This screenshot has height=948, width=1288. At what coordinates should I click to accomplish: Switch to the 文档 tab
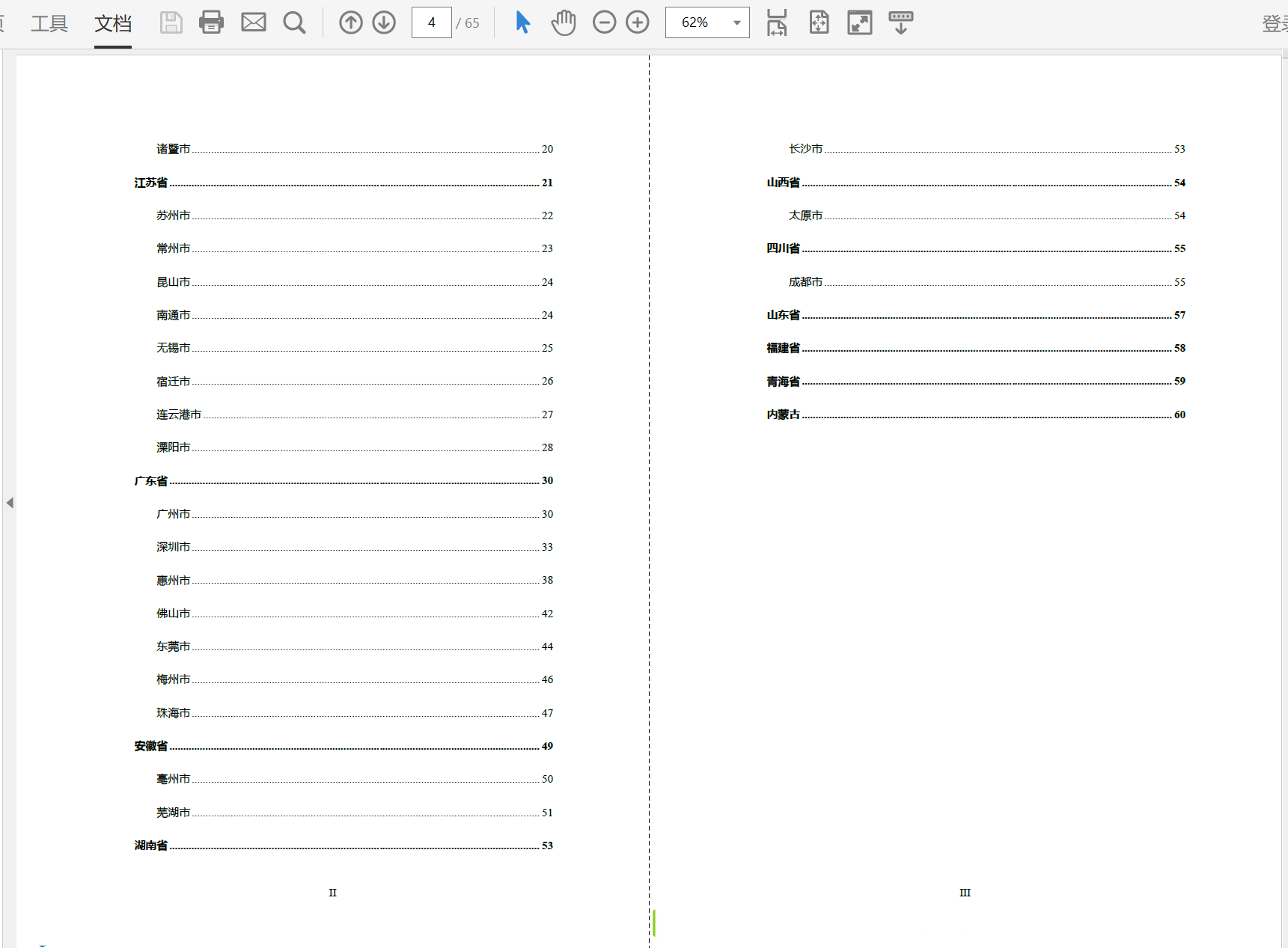point(113,23)
